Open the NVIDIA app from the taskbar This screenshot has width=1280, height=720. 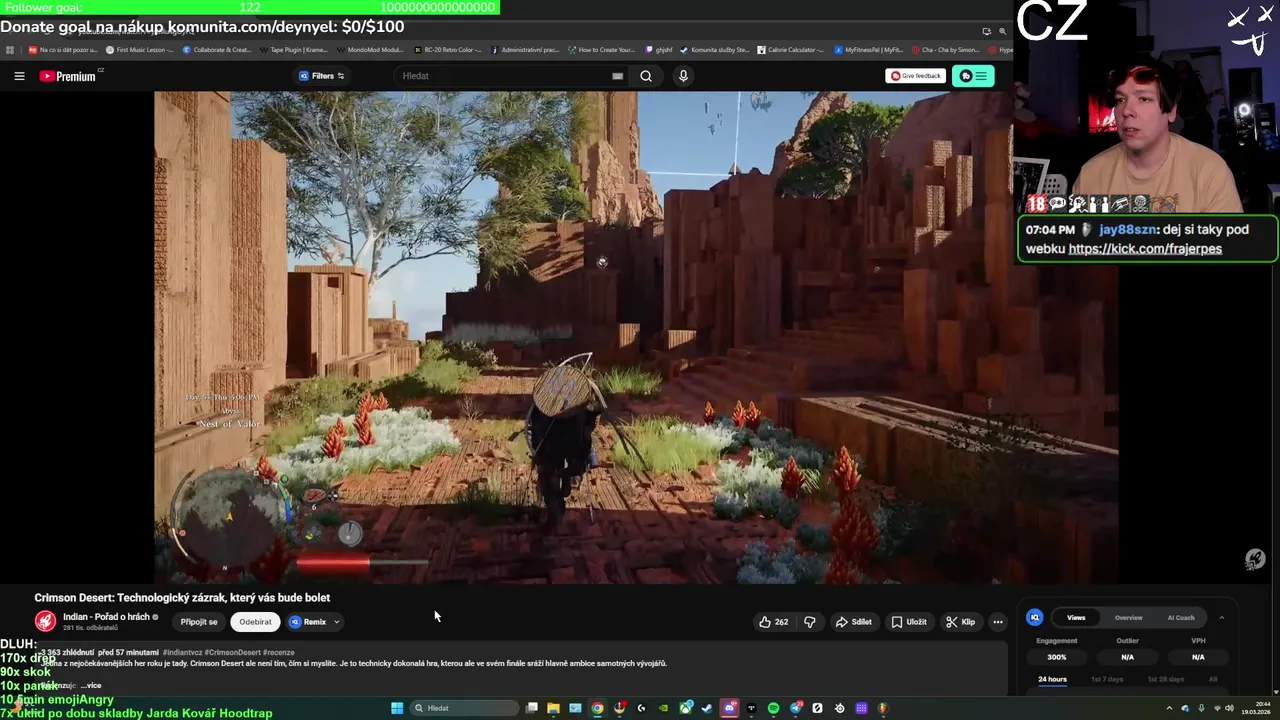coord(663,708)
